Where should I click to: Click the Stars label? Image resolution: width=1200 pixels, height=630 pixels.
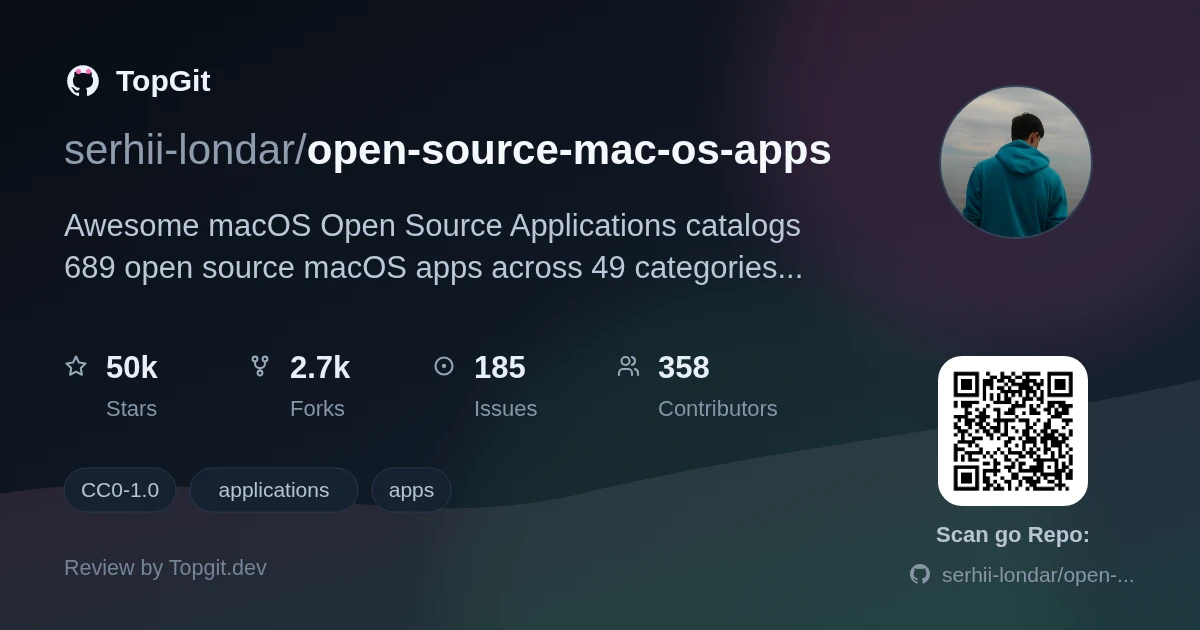(131, 409)
